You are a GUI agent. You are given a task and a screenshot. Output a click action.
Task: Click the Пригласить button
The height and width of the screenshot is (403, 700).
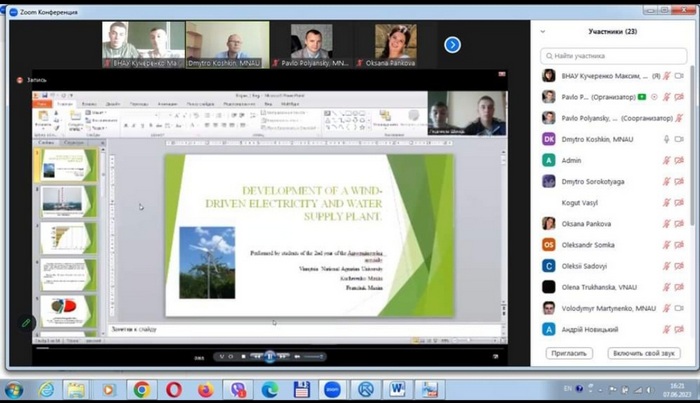(569, 353)
